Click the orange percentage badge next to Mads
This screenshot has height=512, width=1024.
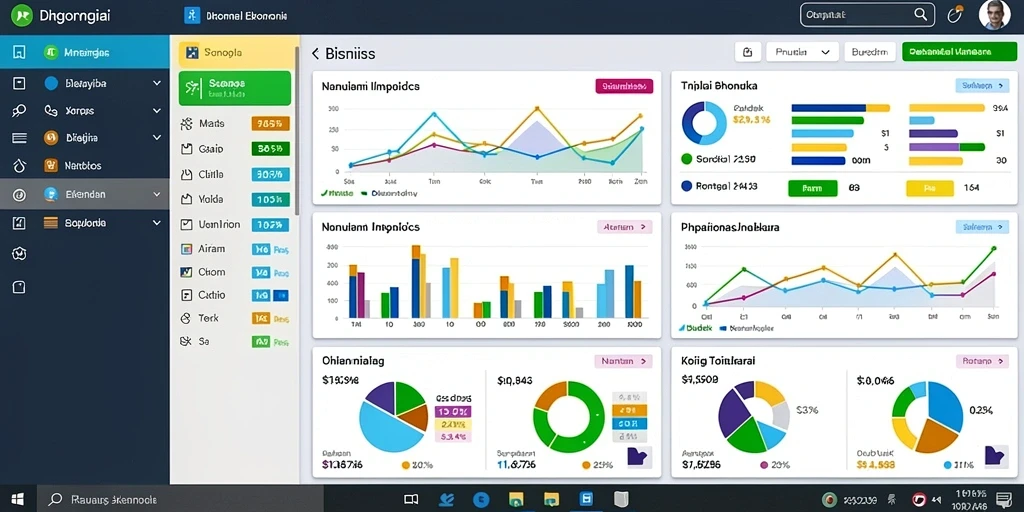270,123
